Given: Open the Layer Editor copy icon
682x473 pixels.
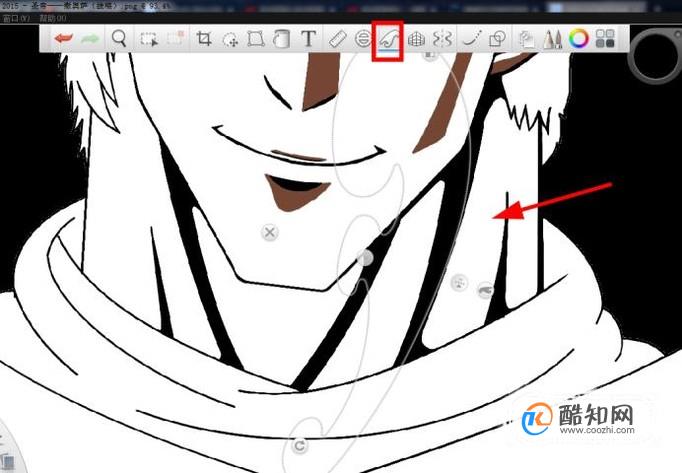Looking at the screenshot, I should point(527,39).
